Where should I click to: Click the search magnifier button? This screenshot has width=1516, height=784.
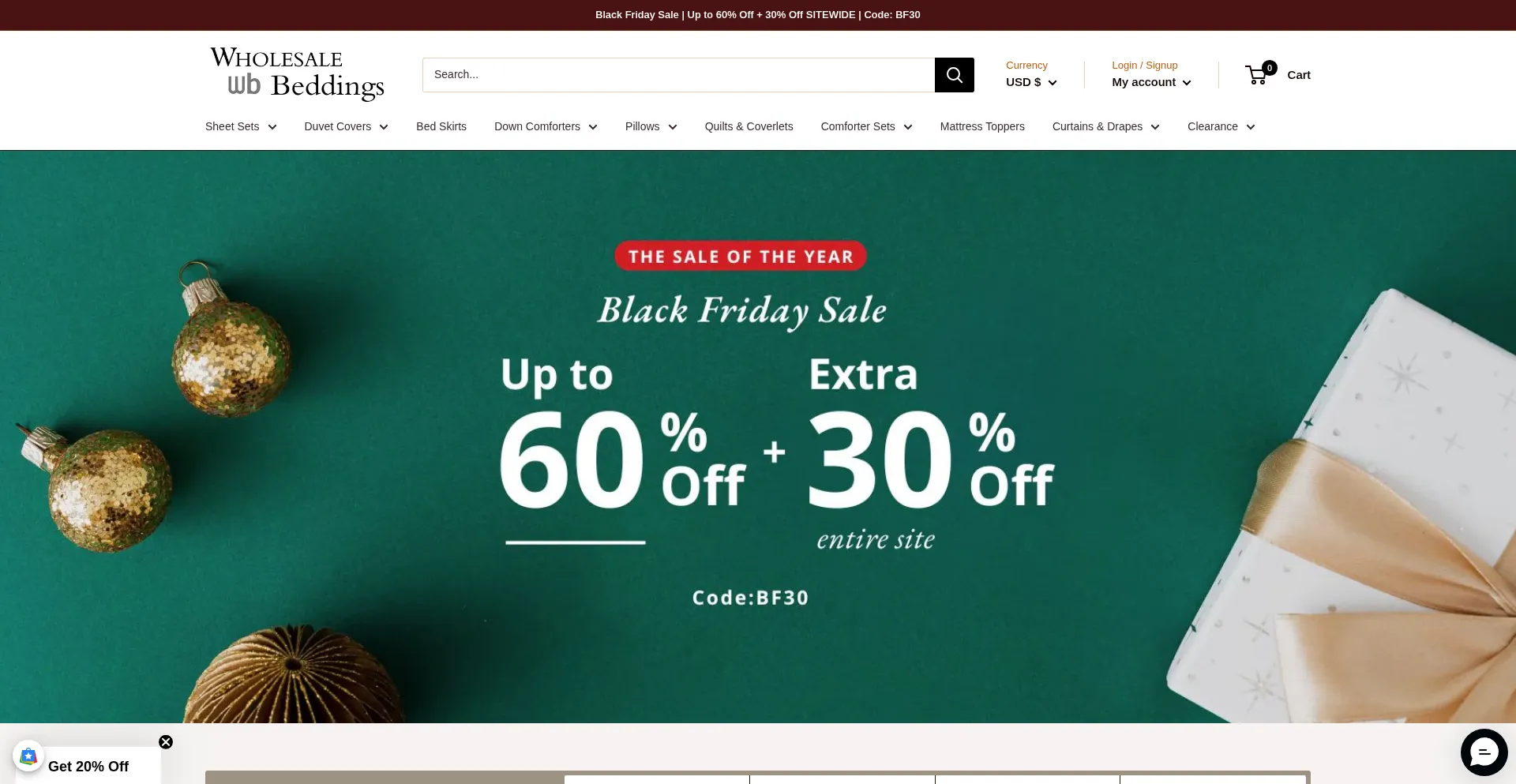coord(954,75)
